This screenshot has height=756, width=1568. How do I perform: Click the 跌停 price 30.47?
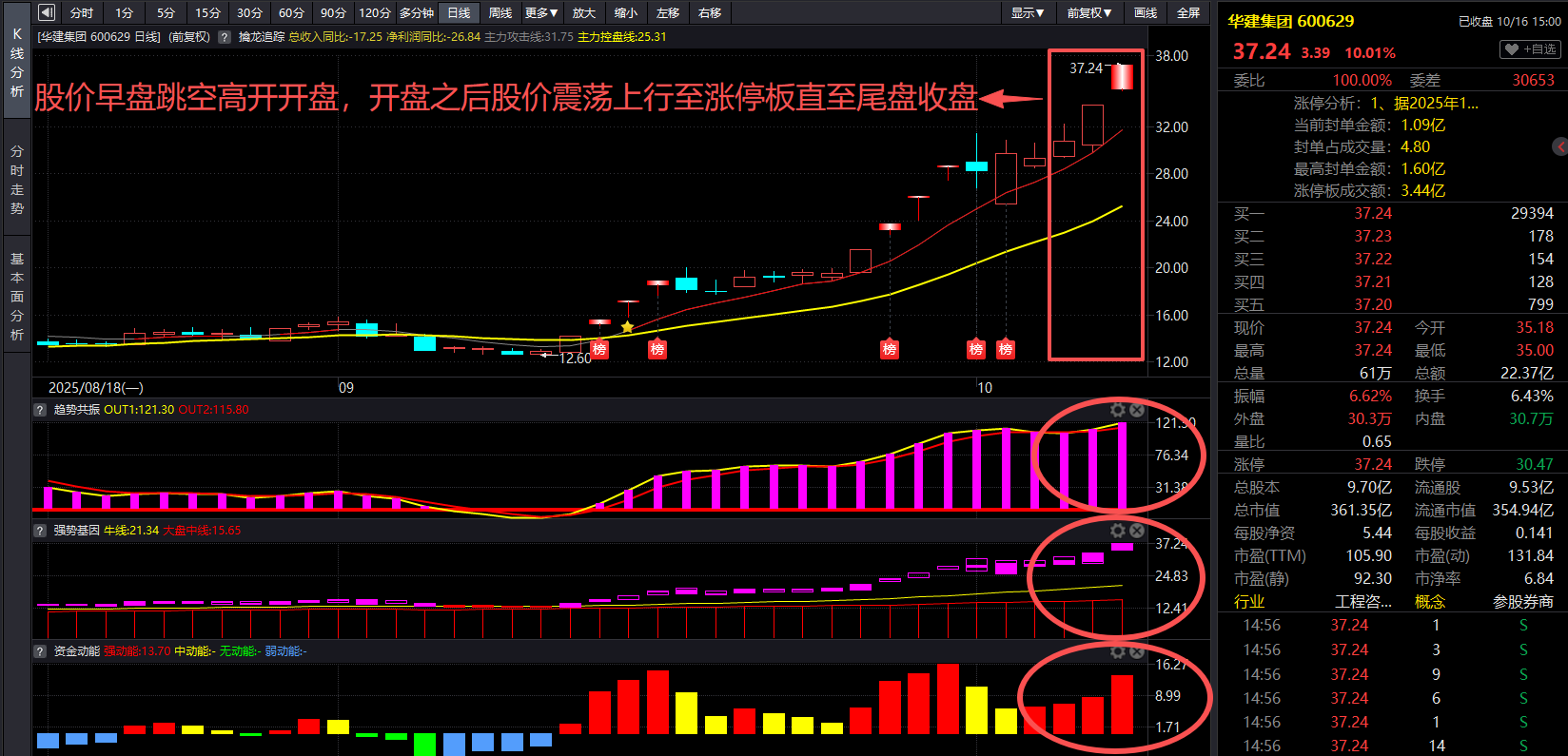tap(1535, 464)
